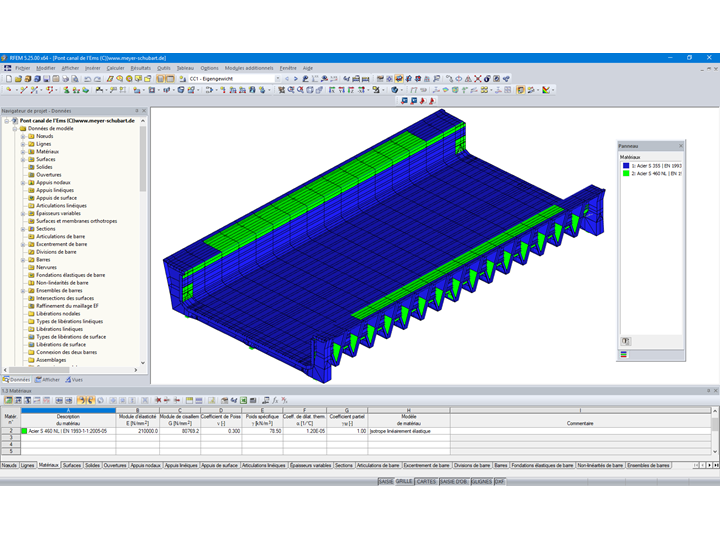Collapse the Données de modèle node
Viewport: 720px width, 540px height.
click(15, 129)
